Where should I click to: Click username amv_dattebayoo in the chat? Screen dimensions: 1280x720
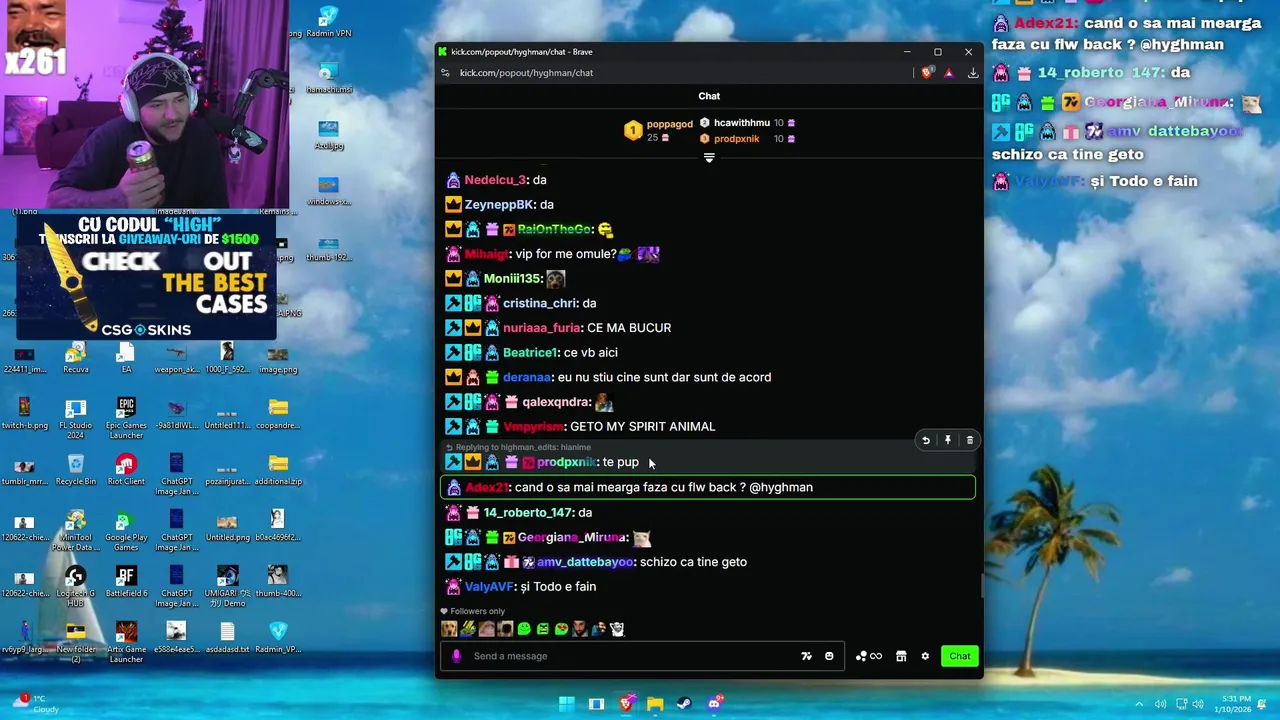tap(585, 562)
